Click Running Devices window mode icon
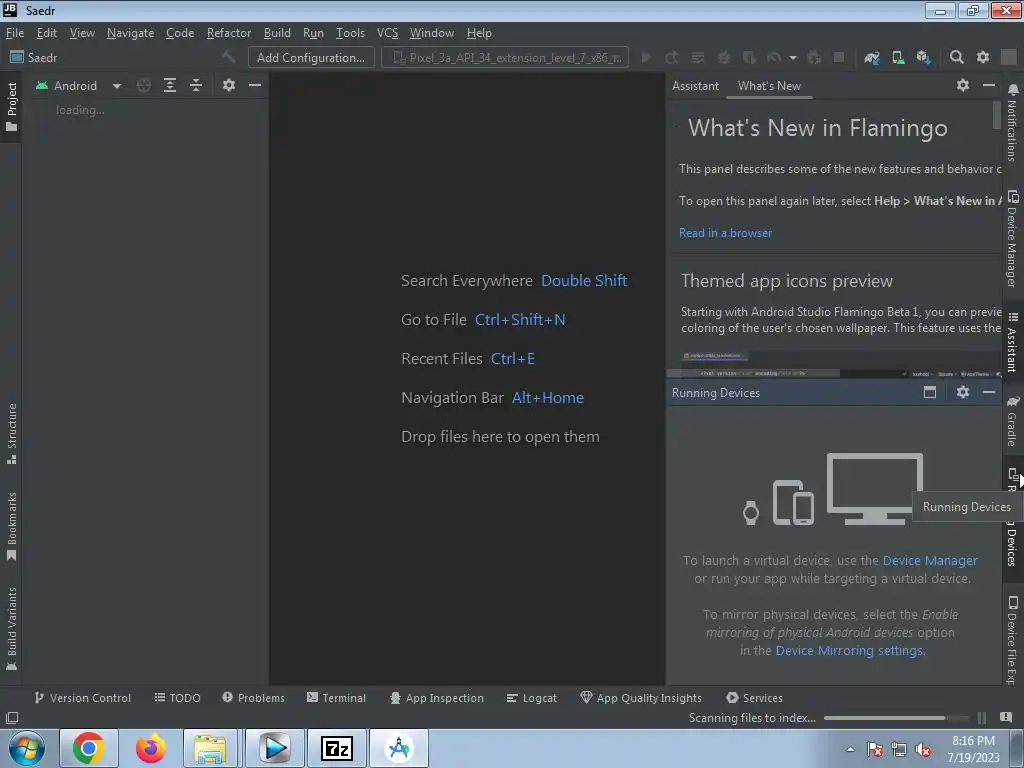 pos(930,392)
